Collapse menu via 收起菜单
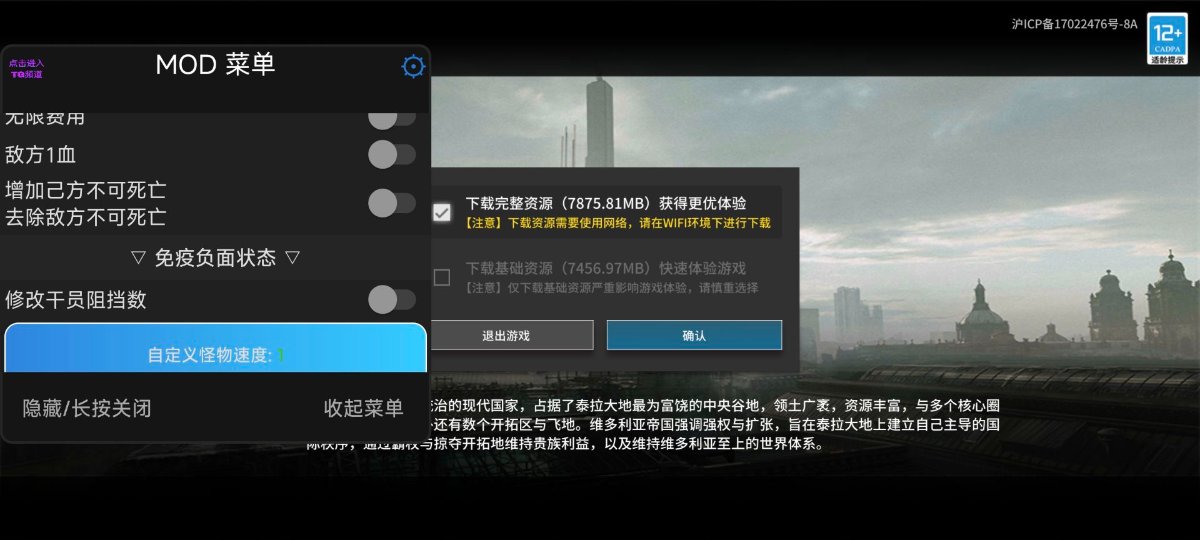Image resolution: width=1200 pixels, height=540 pixels. coord(363,408)
